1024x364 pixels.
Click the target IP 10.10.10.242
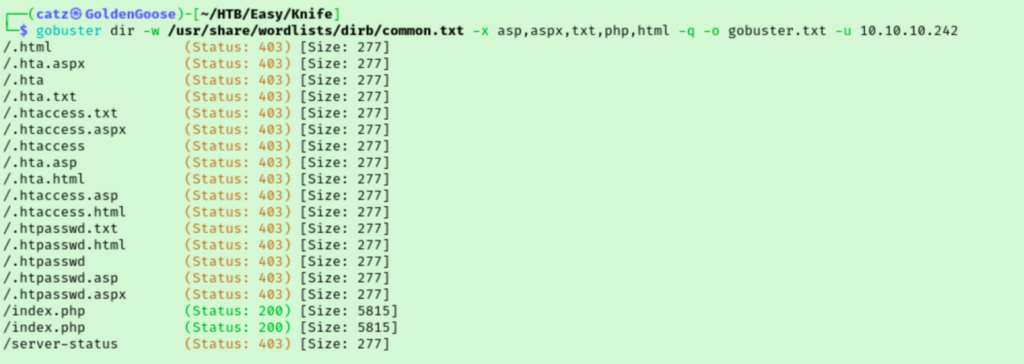coord(909,31)
